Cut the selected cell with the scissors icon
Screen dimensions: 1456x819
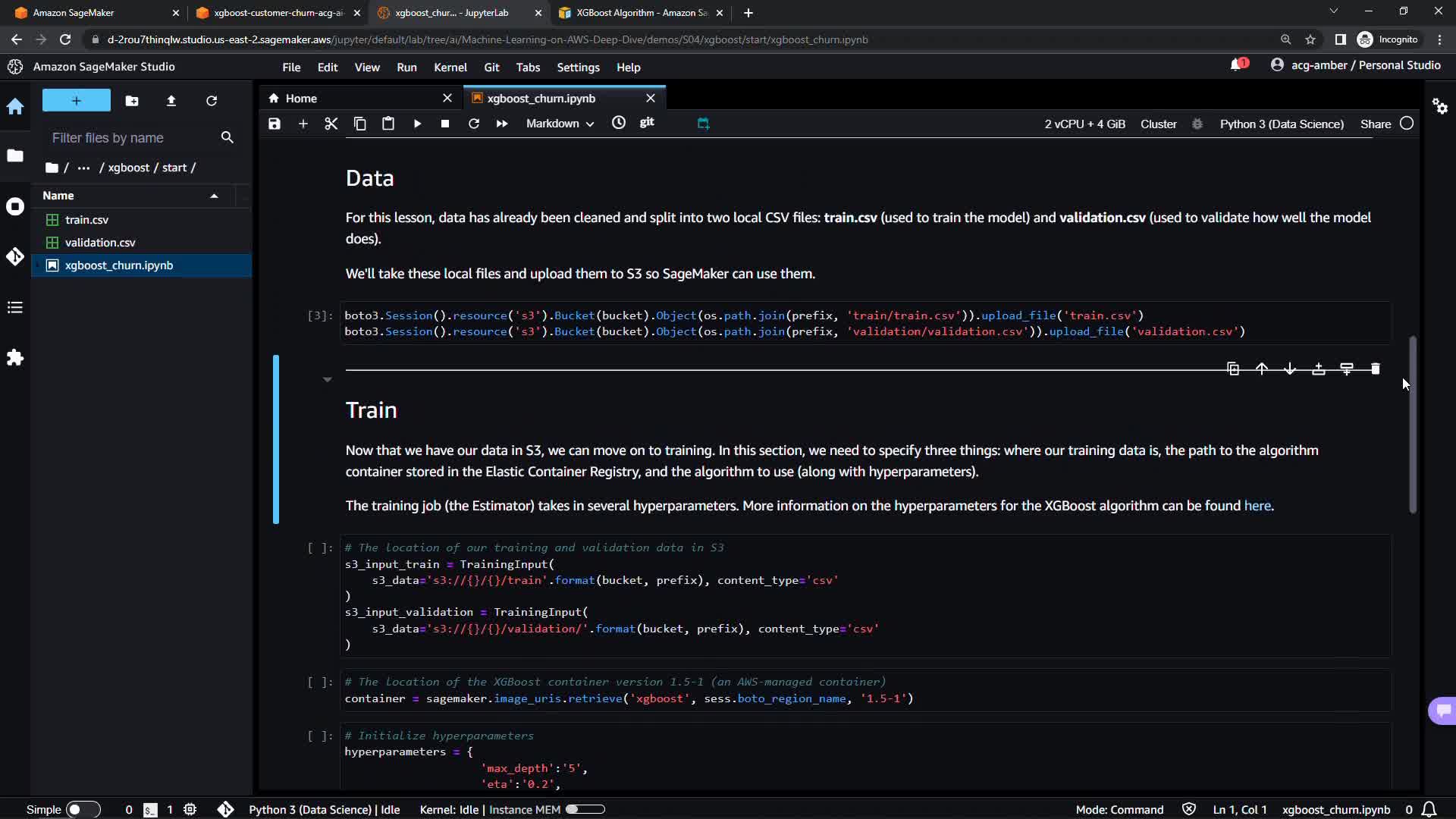[331, 124]
